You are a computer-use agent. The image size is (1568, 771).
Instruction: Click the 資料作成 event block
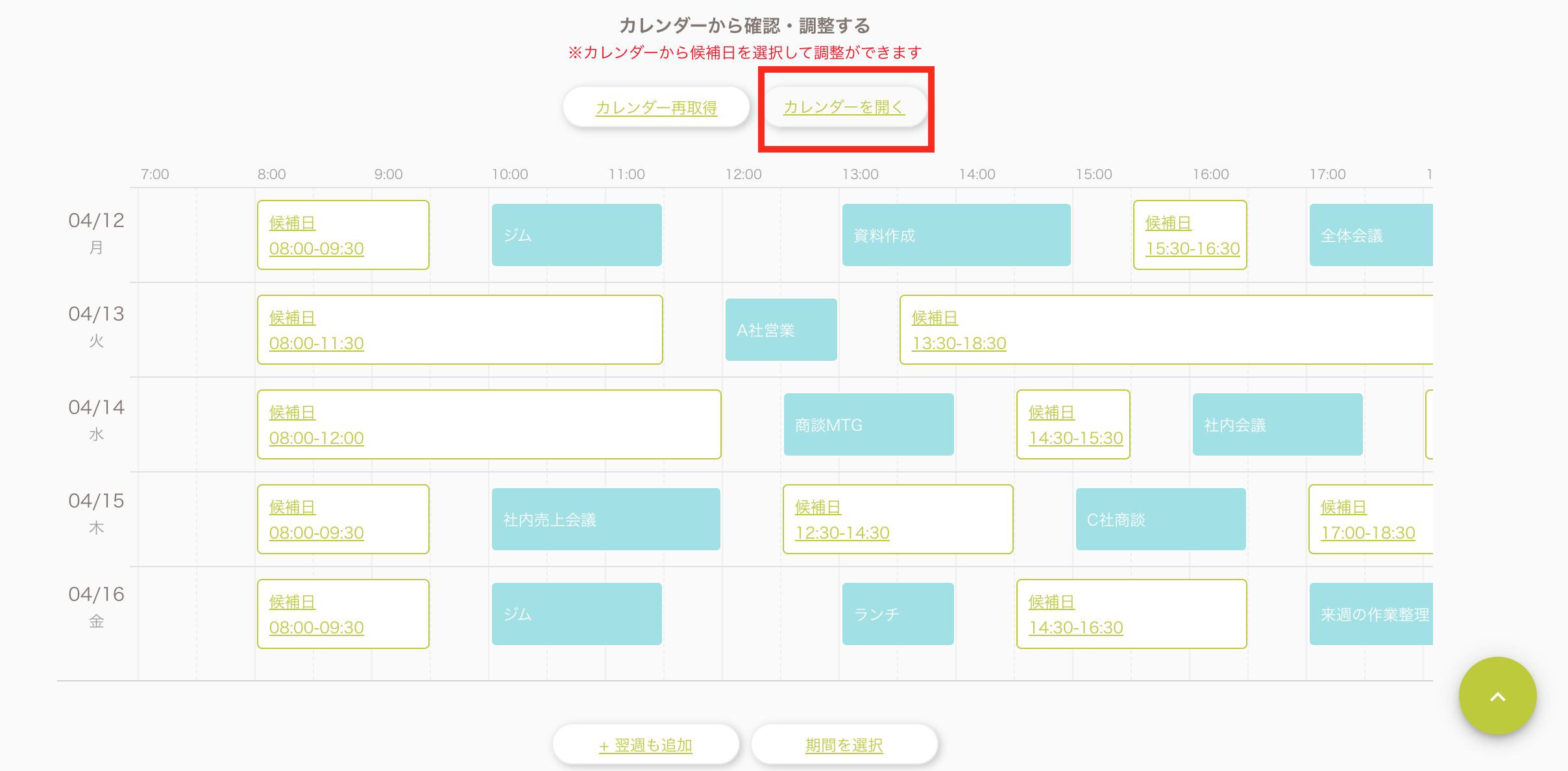[x=956, y=235]
